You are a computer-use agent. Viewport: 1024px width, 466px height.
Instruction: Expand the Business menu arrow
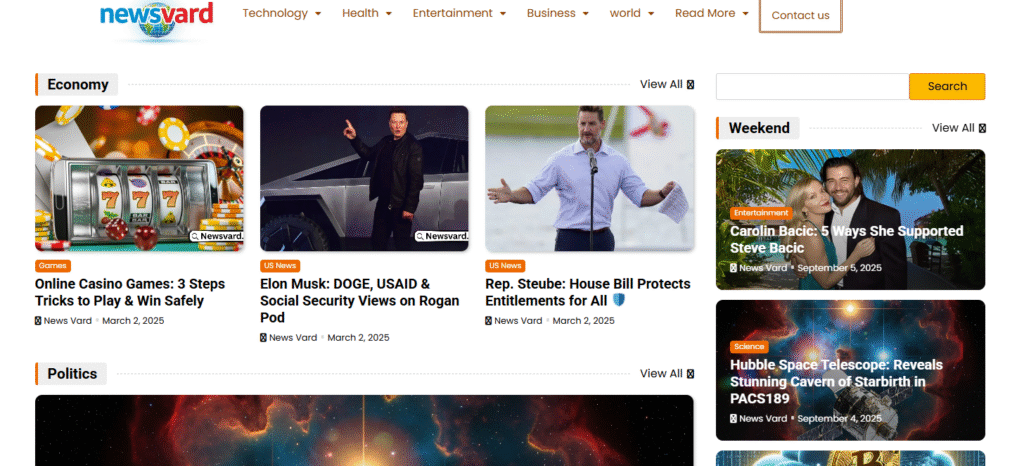click(586, 14)
